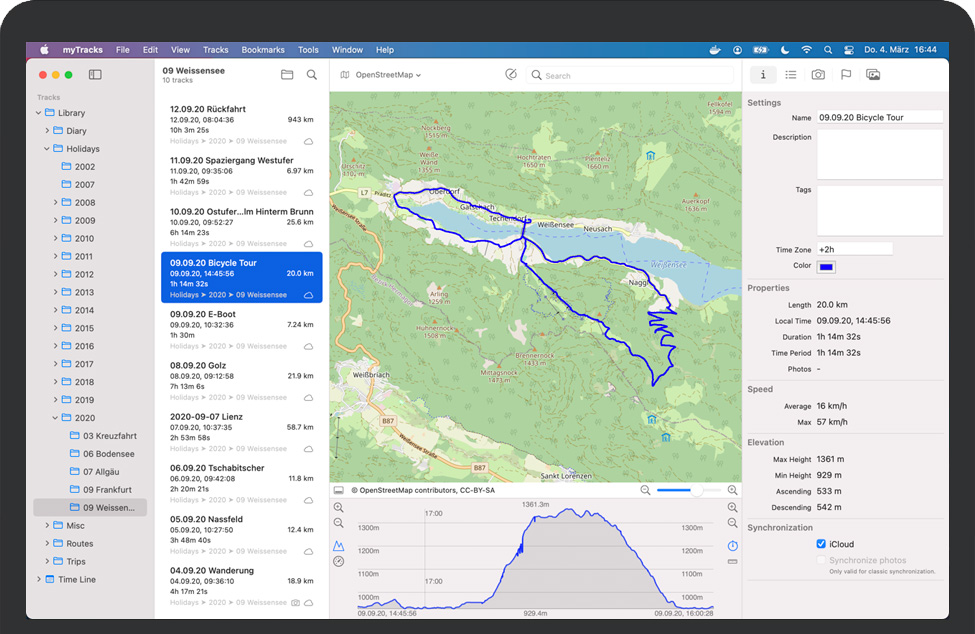The width and height of the screenshot is (975, 634).
Task: Click the folder icon in track list header
Action: (x=287, y=75)
